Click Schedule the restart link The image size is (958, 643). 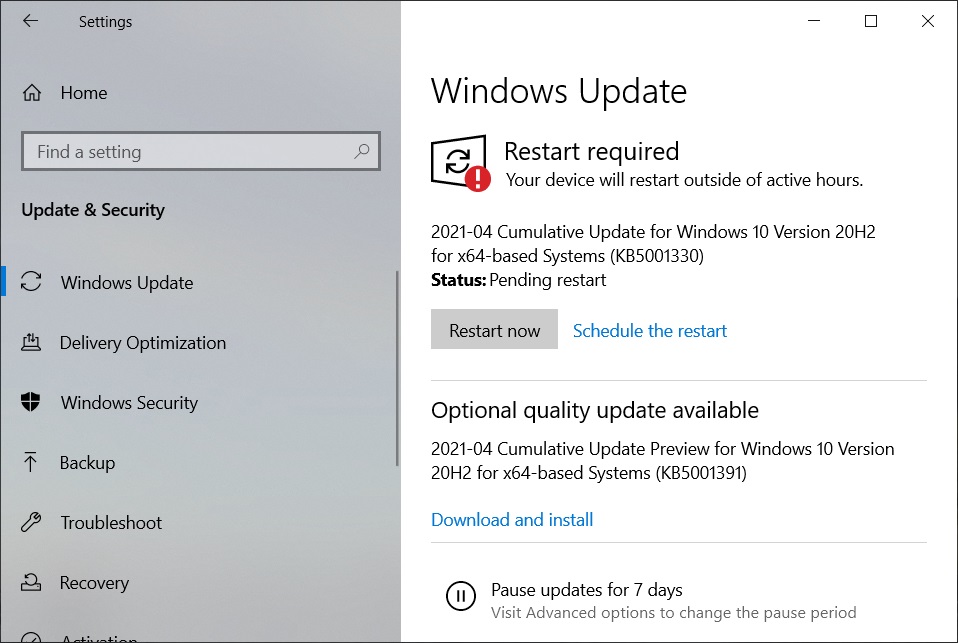(649, 331)
